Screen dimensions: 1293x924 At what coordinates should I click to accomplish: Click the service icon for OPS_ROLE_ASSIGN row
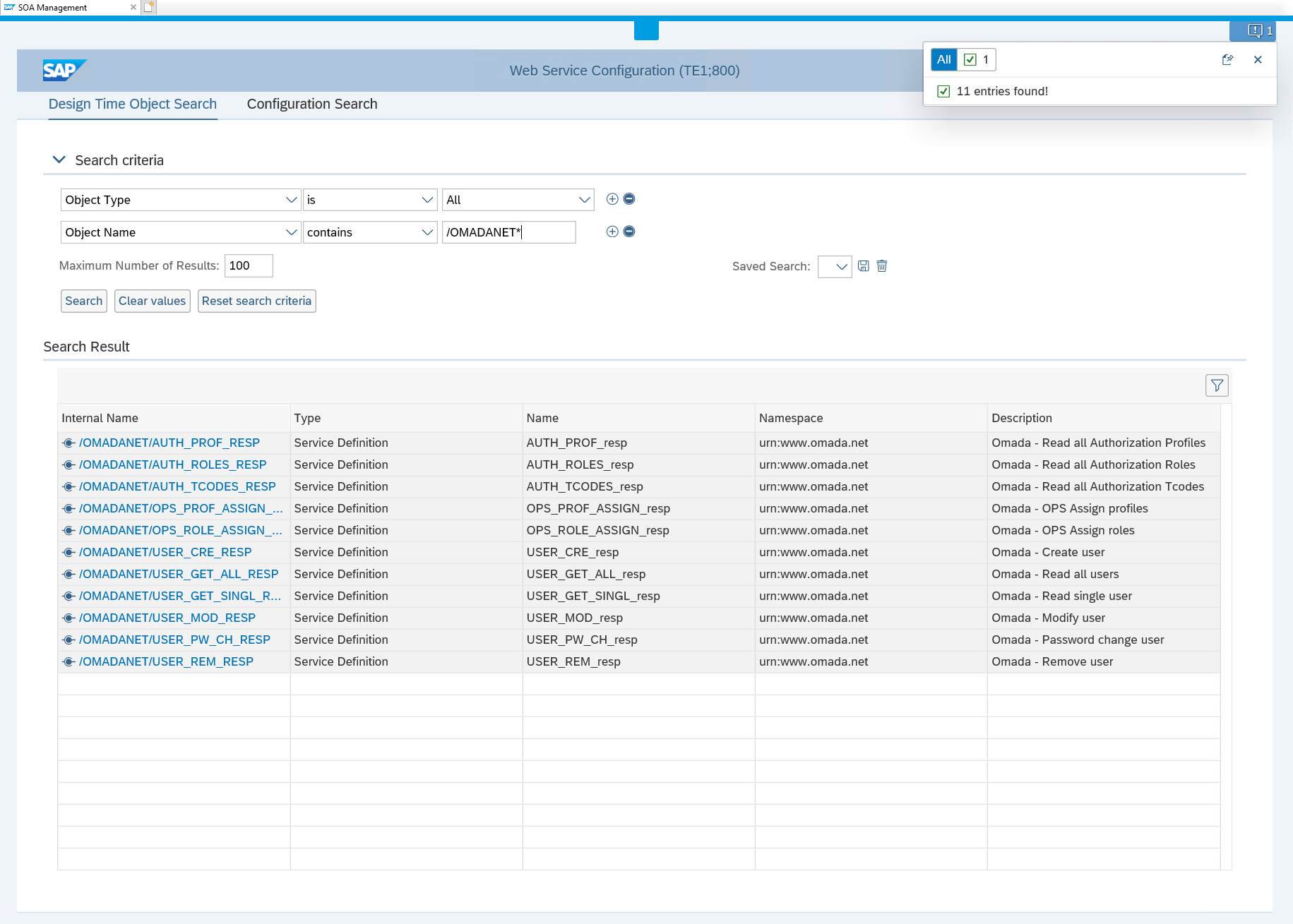68,531
